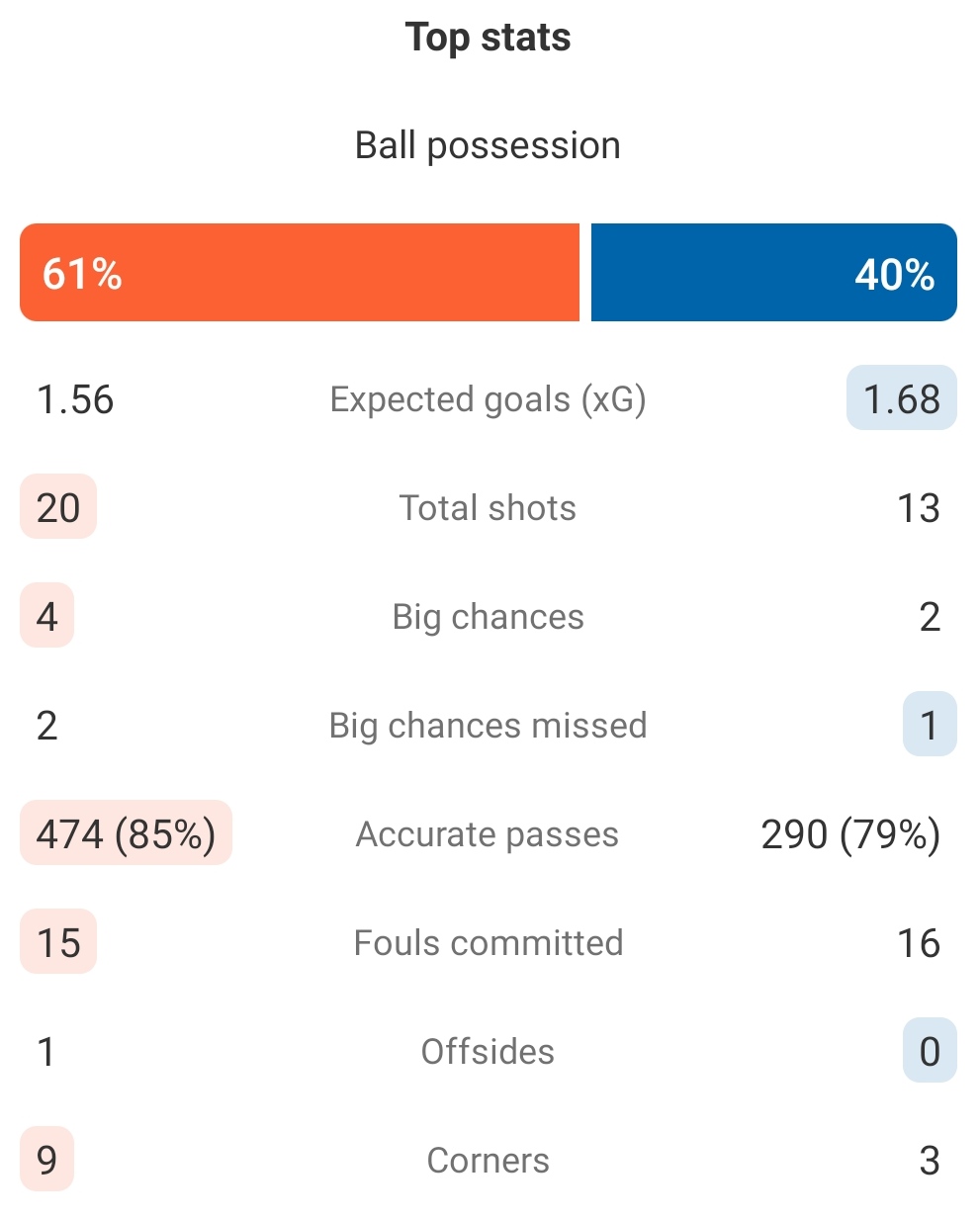Tap the 1.56 xG value
980x1219 pixels.
click(x=75, y=399)
